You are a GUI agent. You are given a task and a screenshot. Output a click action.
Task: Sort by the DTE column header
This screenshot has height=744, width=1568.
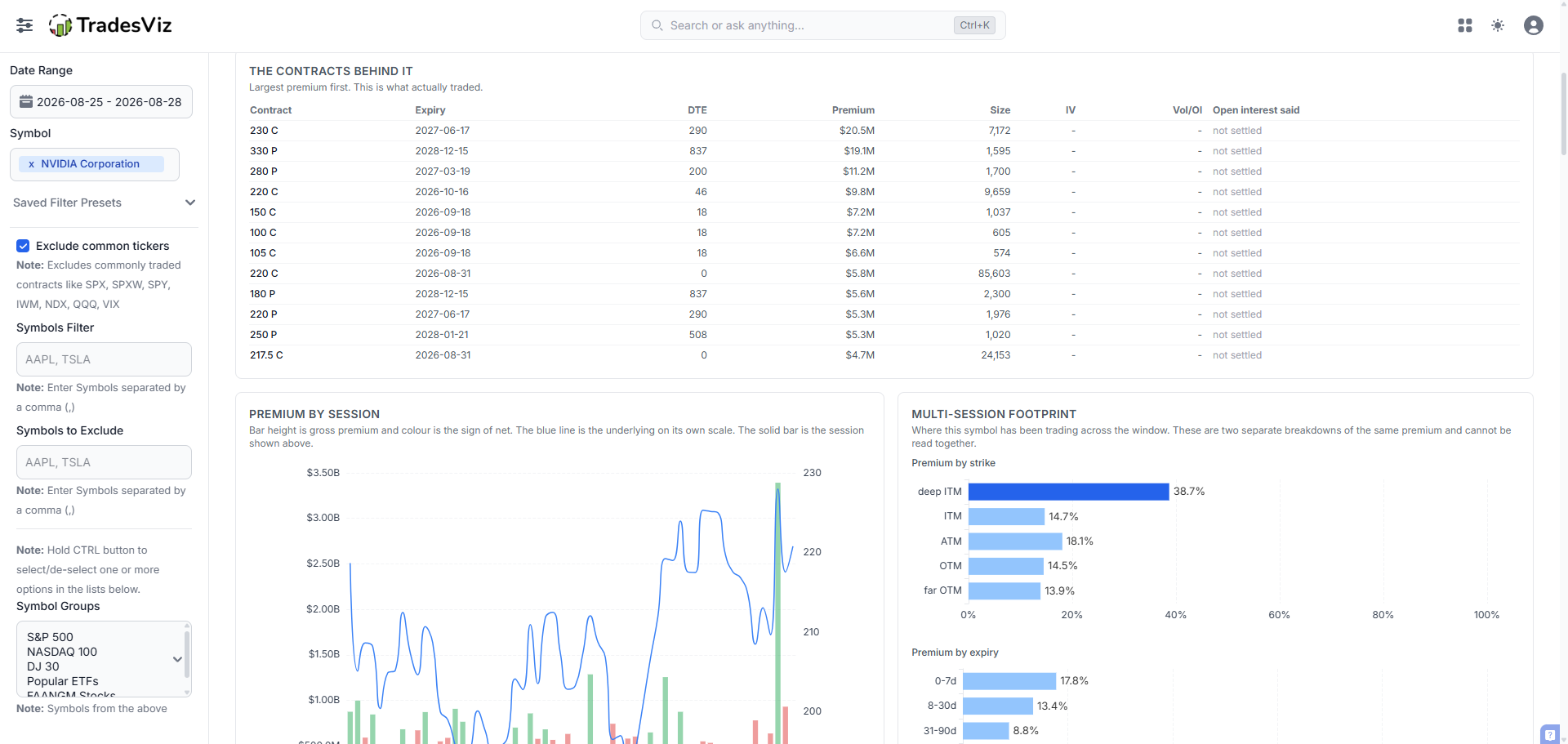point(697,110)
